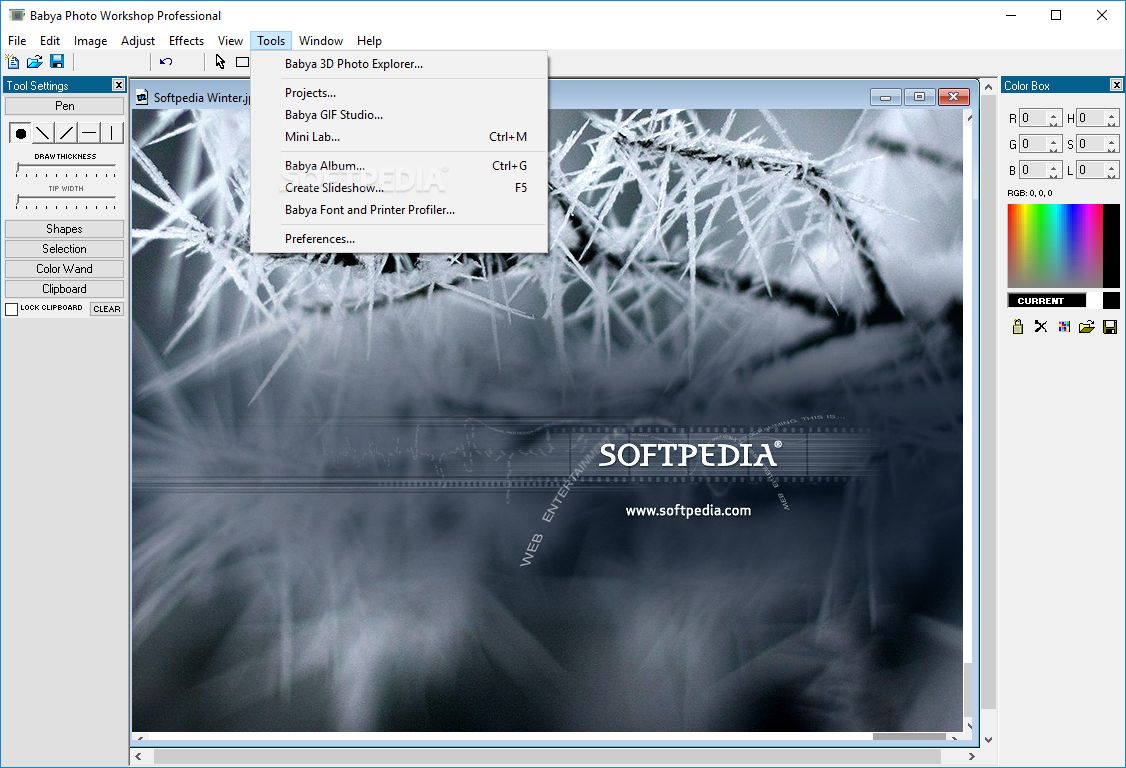This screenshot has width=1126, height=768.
Task: Click the New document toolbar icon
Action: click(x=12, y=62)
